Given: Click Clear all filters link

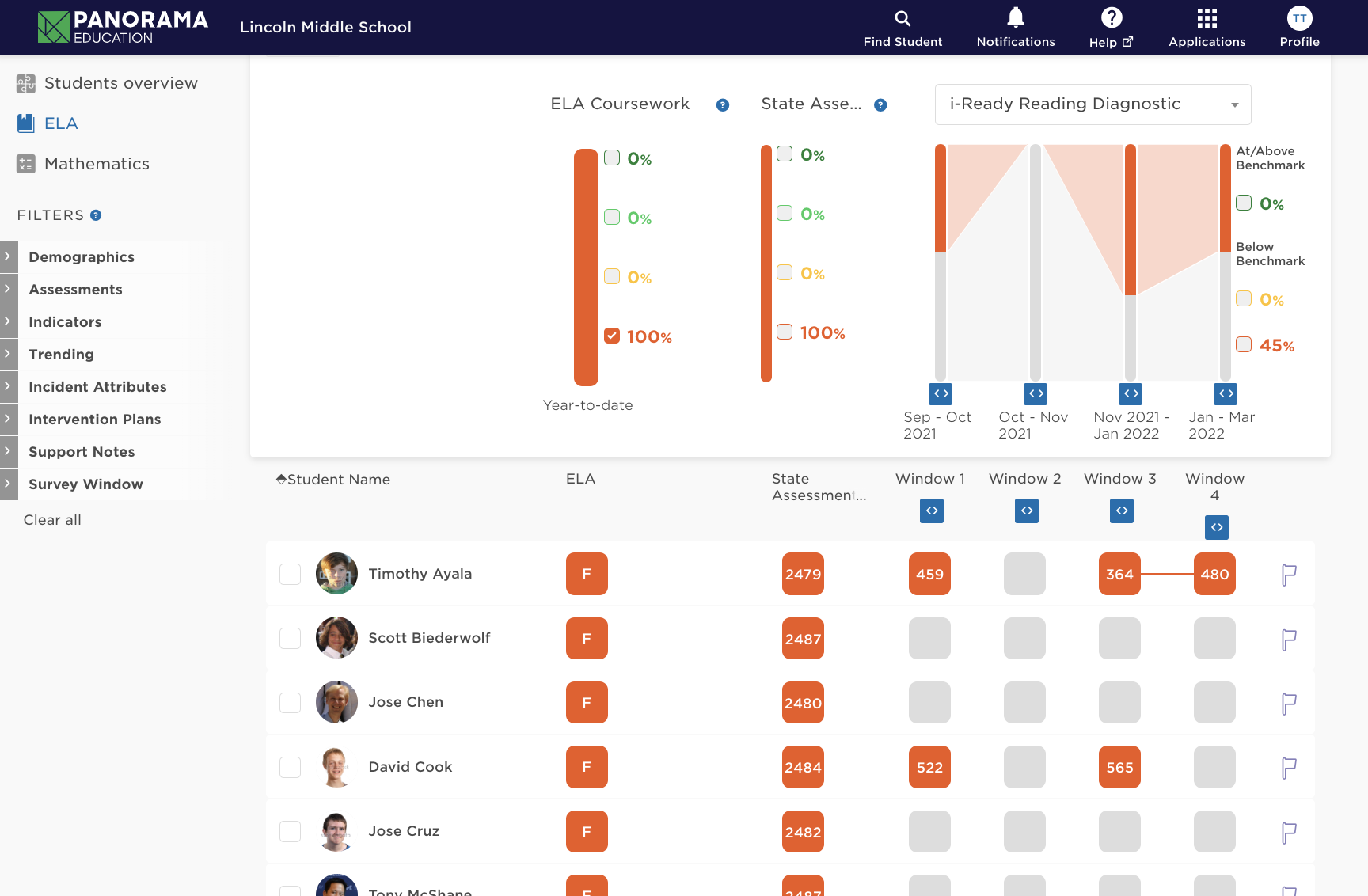Looking at the screenshot, I should click(52, 520).
